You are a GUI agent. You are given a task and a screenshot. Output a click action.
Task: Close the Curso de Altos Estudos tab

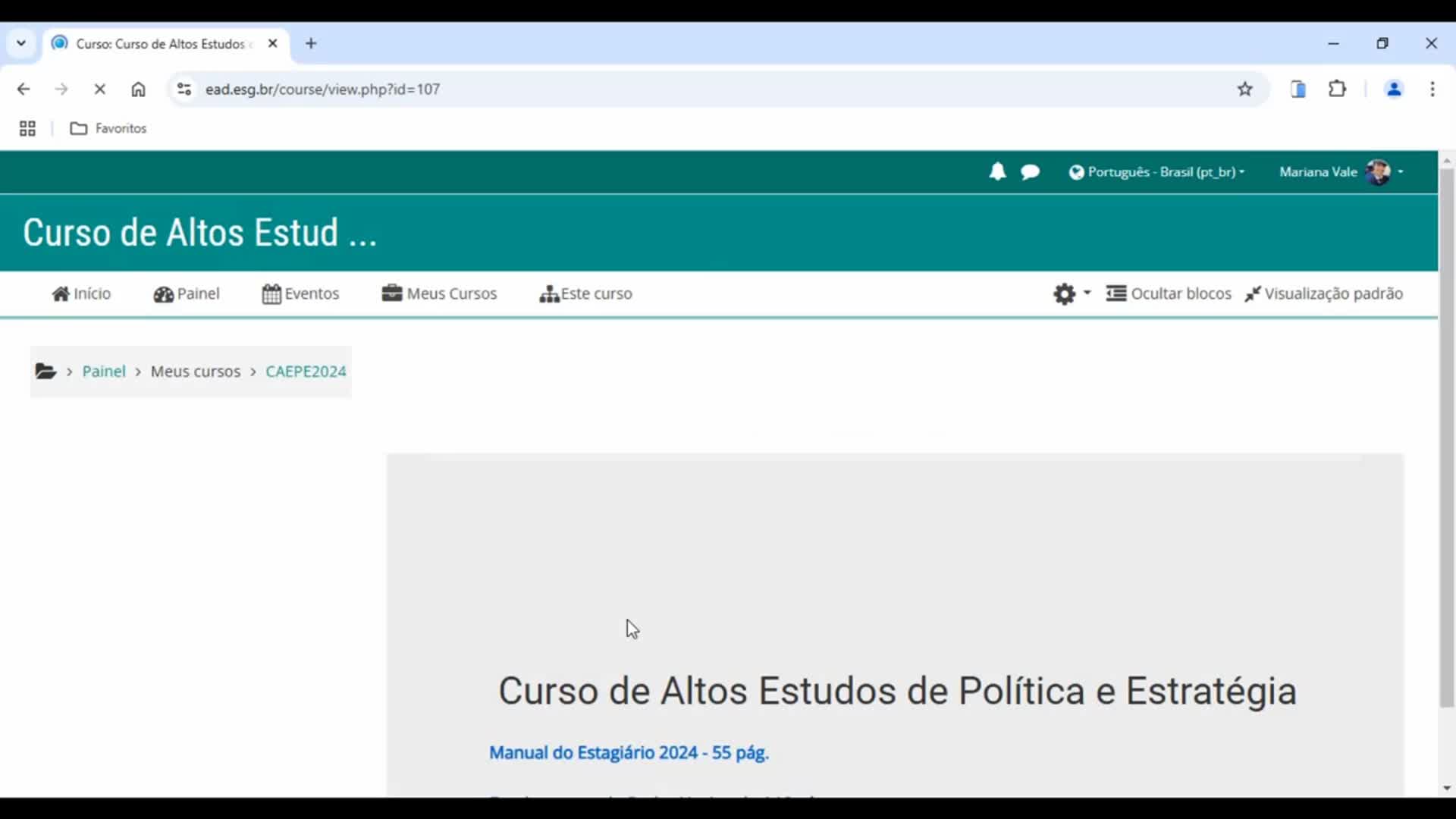(273, 44)
